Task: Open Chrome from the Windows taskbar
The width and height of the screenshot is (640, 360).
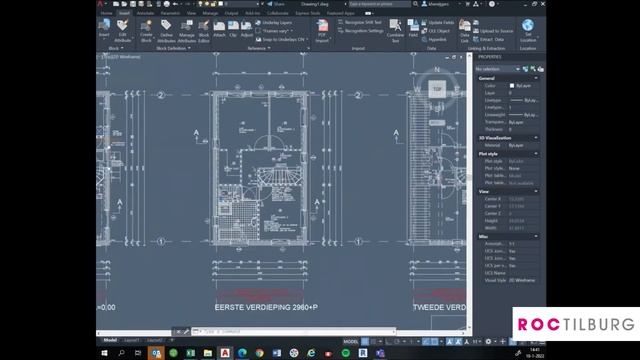Action: pyautogui.click(x=259, y=353)
